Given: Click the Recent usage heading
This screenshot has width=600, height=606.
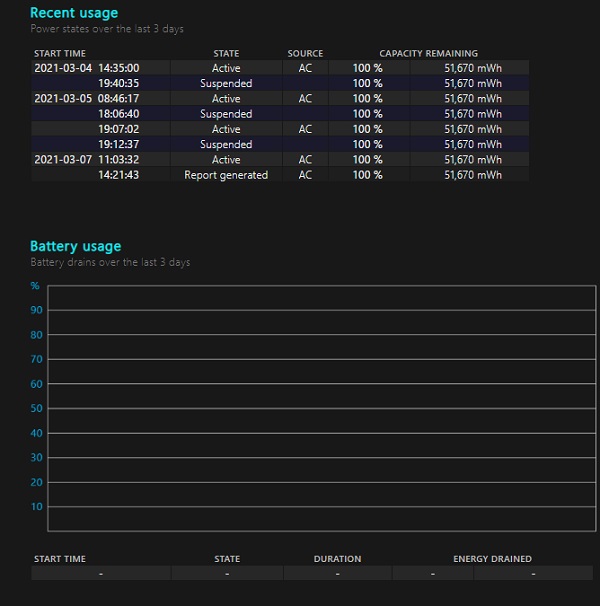Looking at the screenshot, I should coord(74,13).
